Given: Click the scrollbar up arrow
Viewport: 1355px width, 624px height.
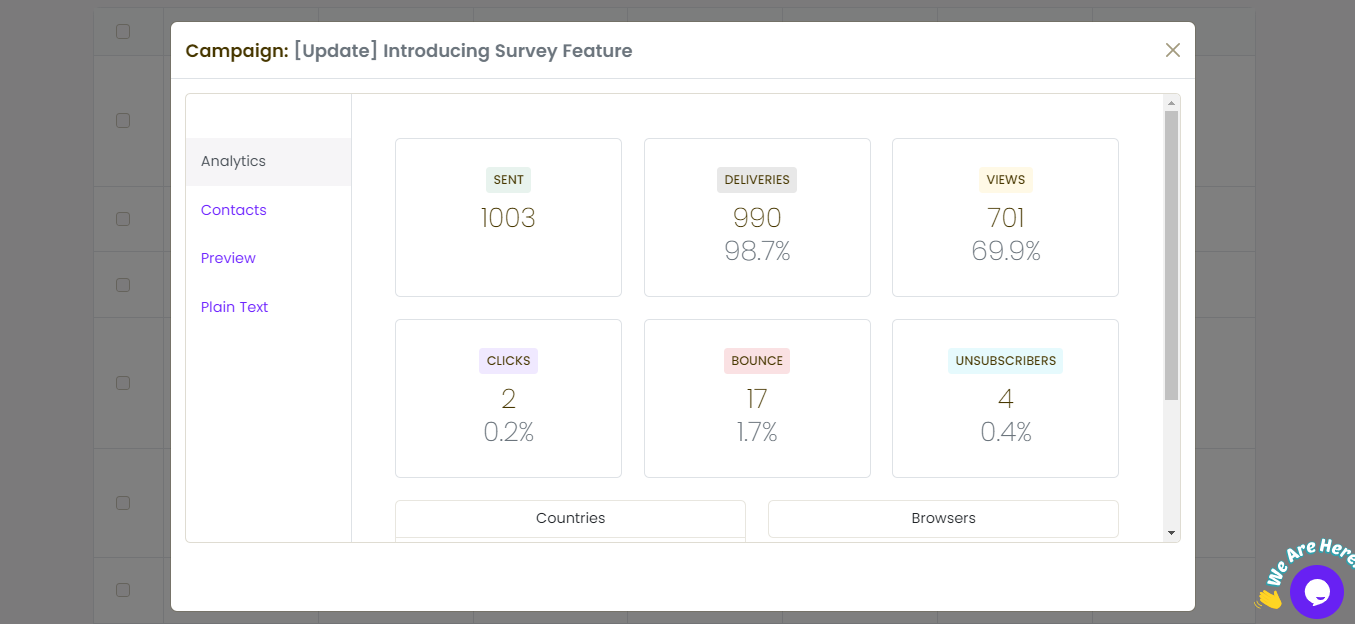Looking at the screenshot, I should point(1171,102).
